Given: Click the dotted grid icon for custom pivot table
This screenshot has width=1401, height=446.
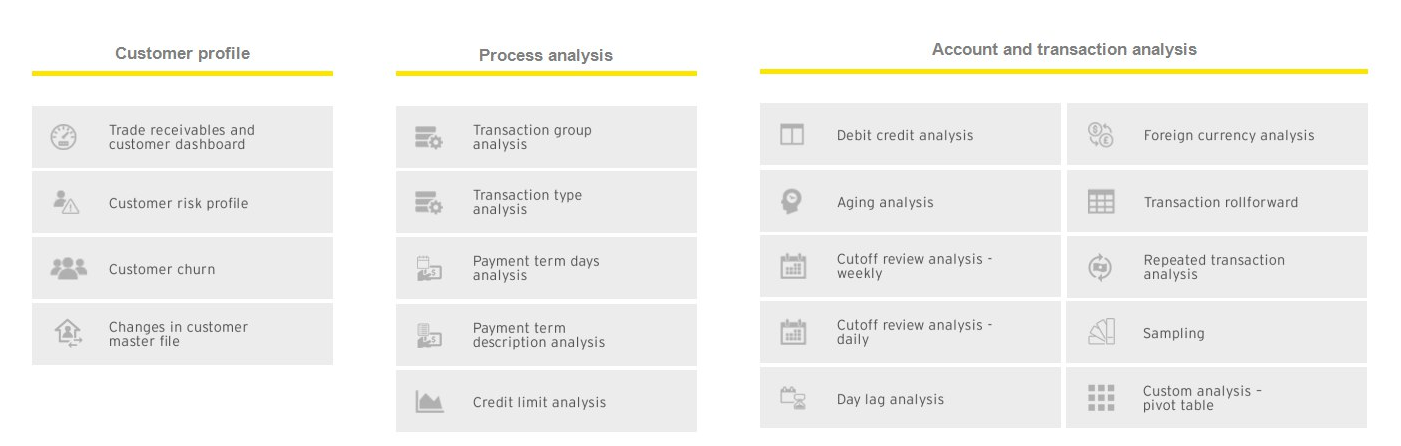Looking at the screenshot, I should tap(1101, 398).
